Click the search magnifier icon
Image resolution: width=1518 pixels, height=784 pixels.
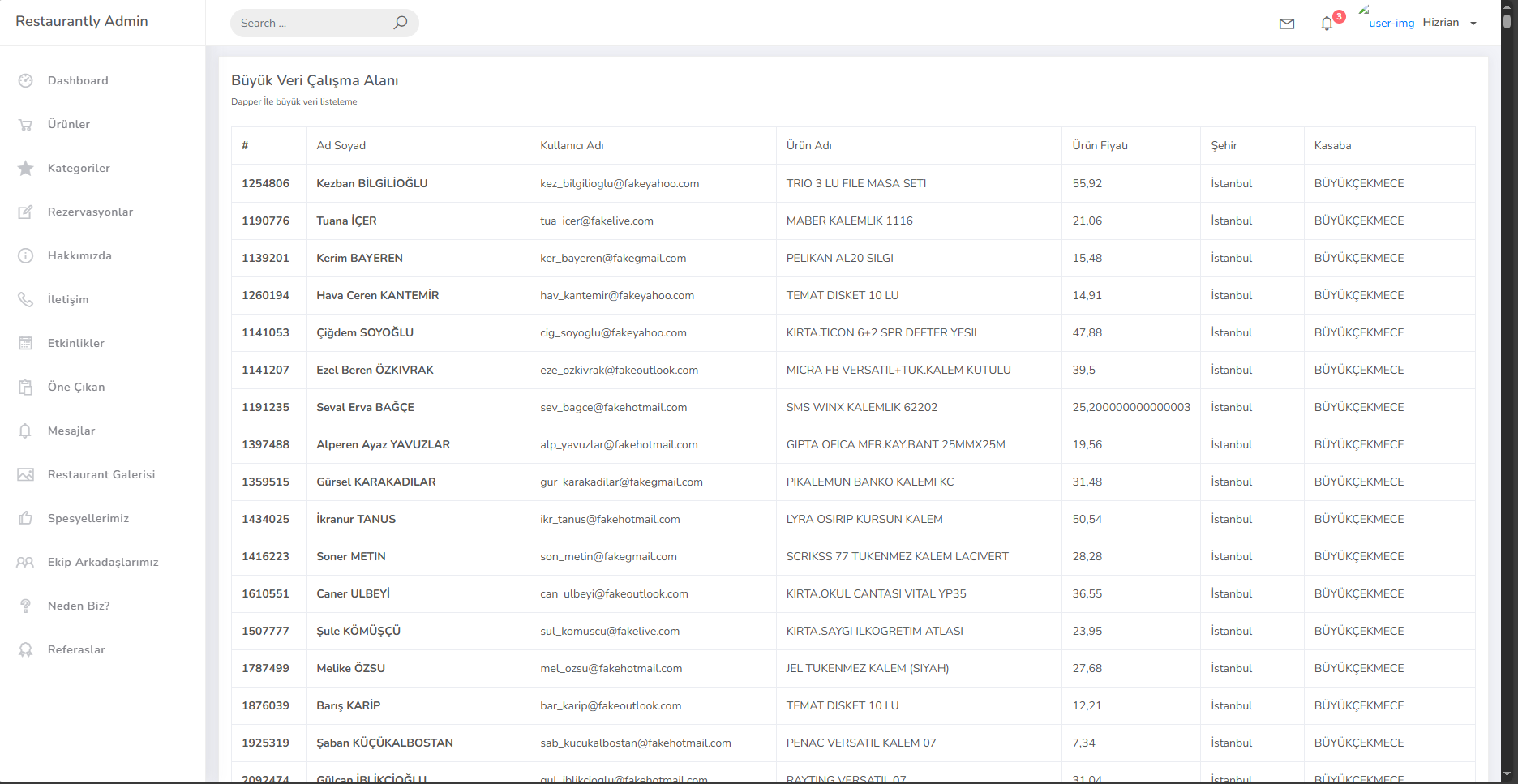[x=400, y=23]
